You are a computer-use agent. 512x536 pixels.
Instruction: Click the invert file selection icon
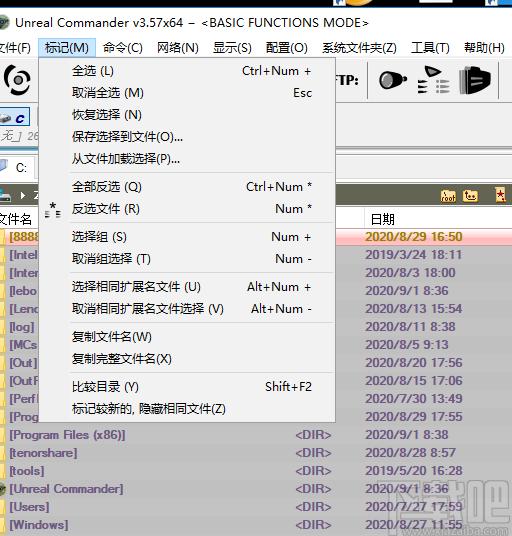[x=53, y=210]
